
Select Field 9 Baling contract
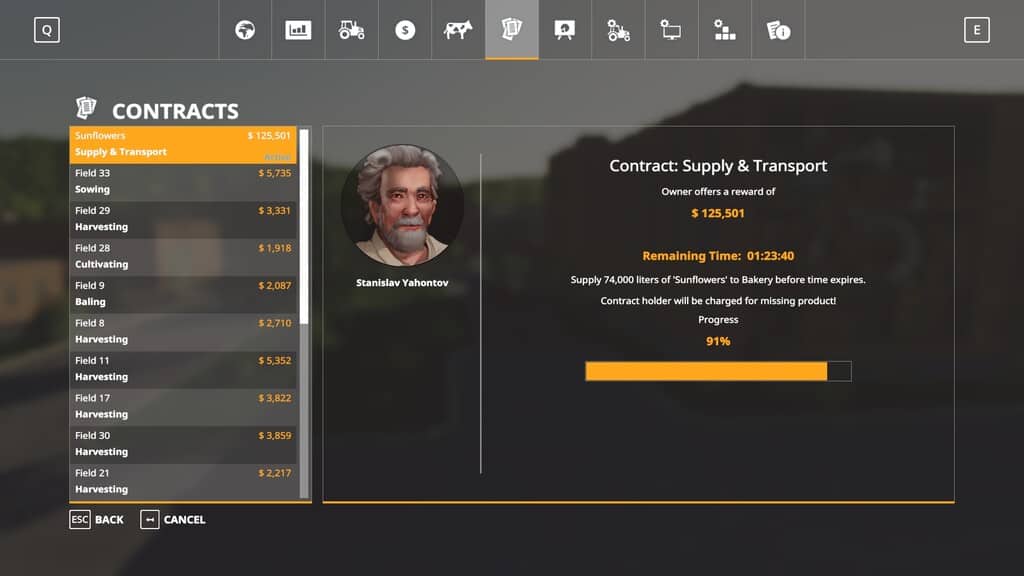[183, 294]
